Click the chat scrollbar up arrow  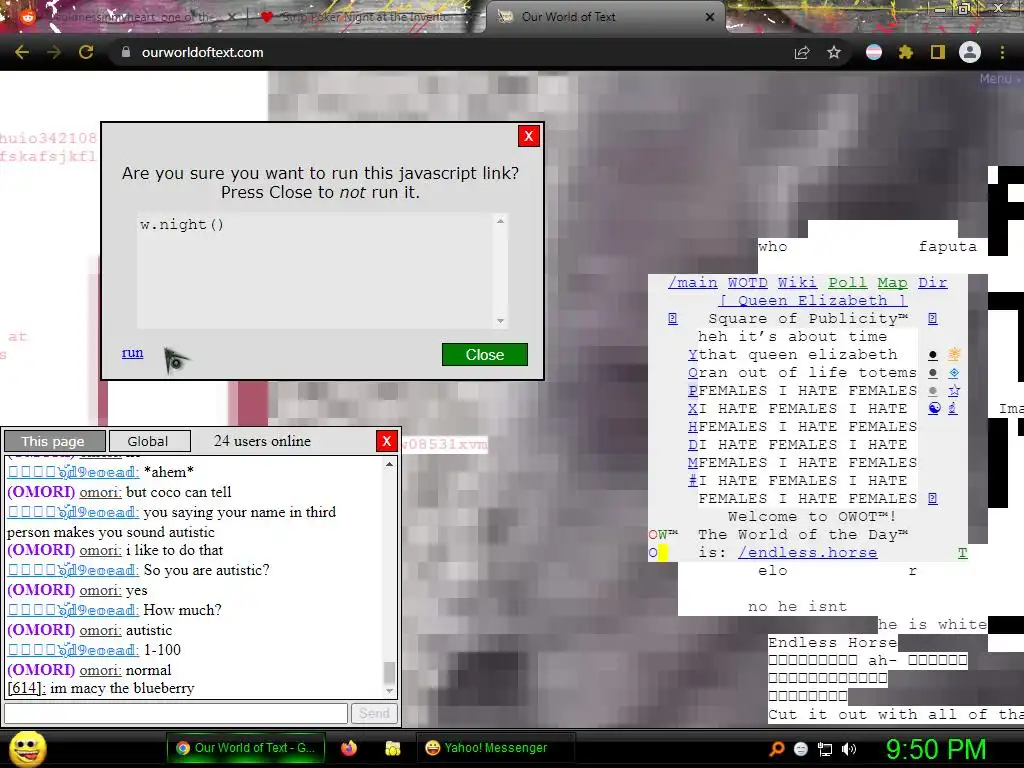389,464
